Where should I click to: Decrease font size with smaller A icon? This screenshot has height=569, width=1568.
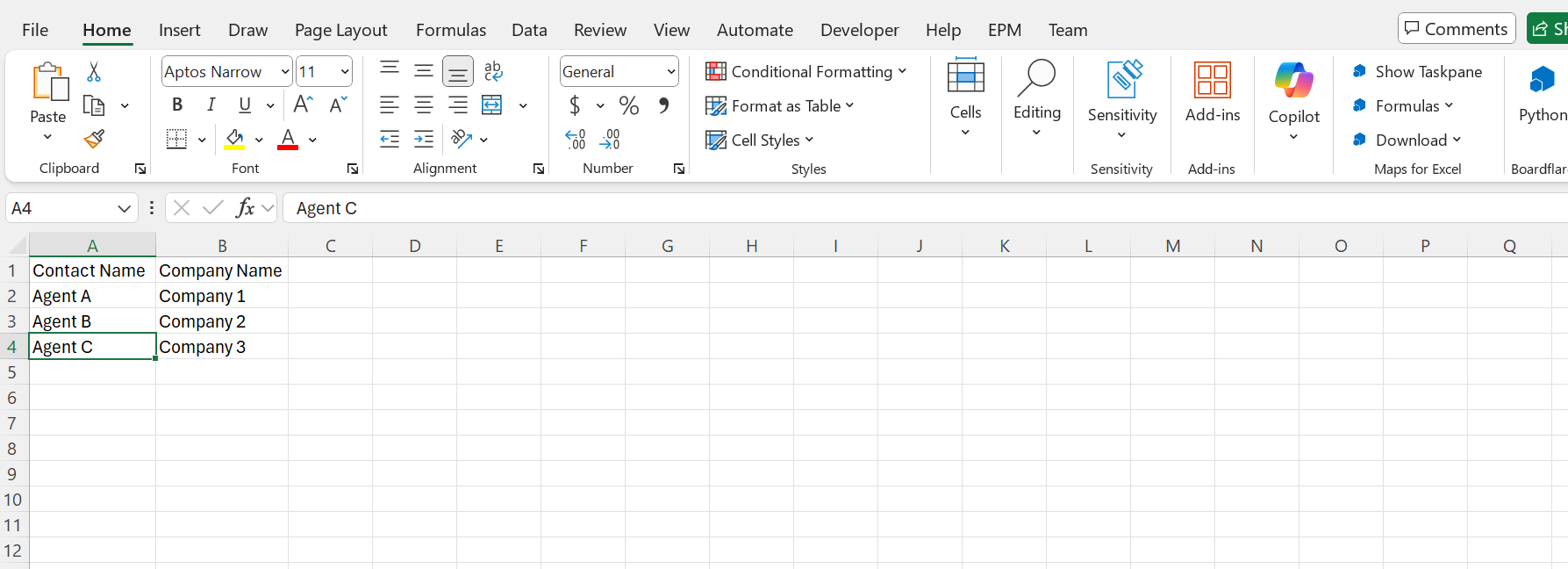[338, 104]
